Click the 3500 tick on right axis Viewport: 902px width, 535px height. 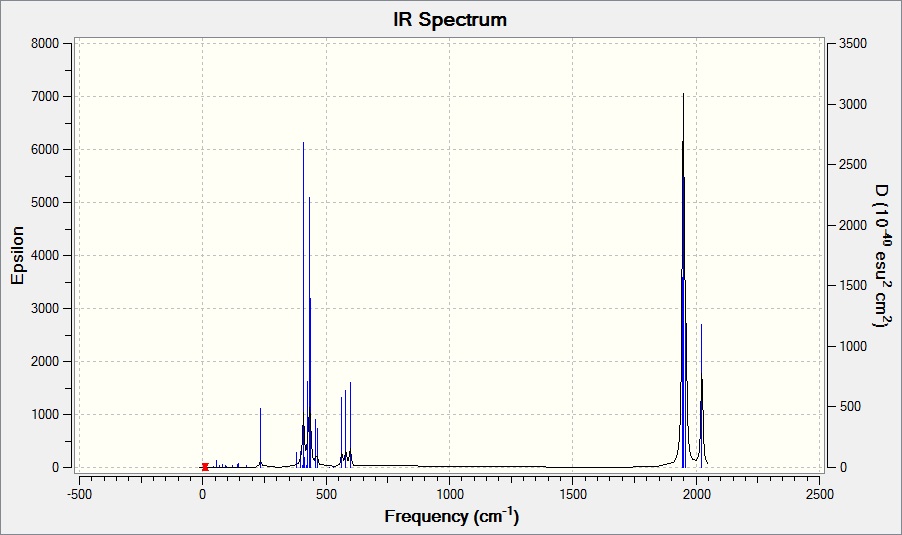pyautogui.click(x=853, y=44)
